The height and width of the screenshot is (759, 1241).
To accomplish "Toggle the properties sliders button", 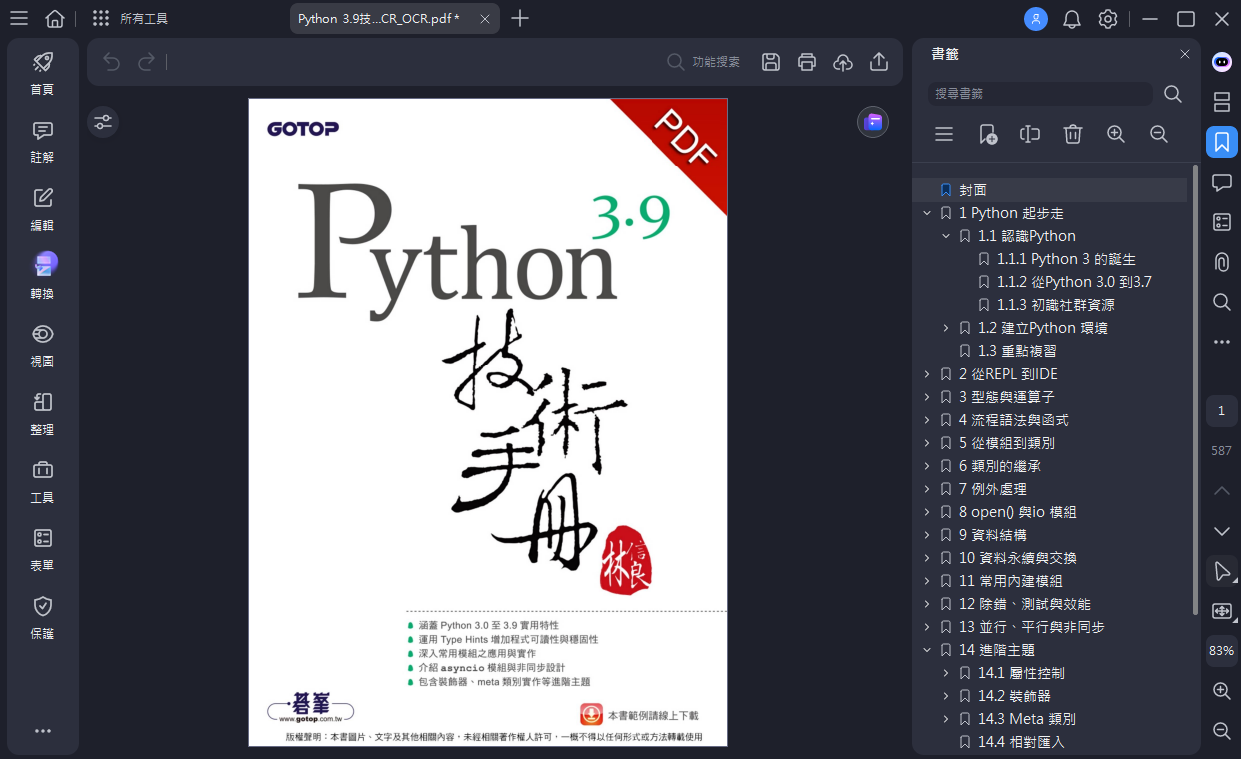I will [103, 122].
